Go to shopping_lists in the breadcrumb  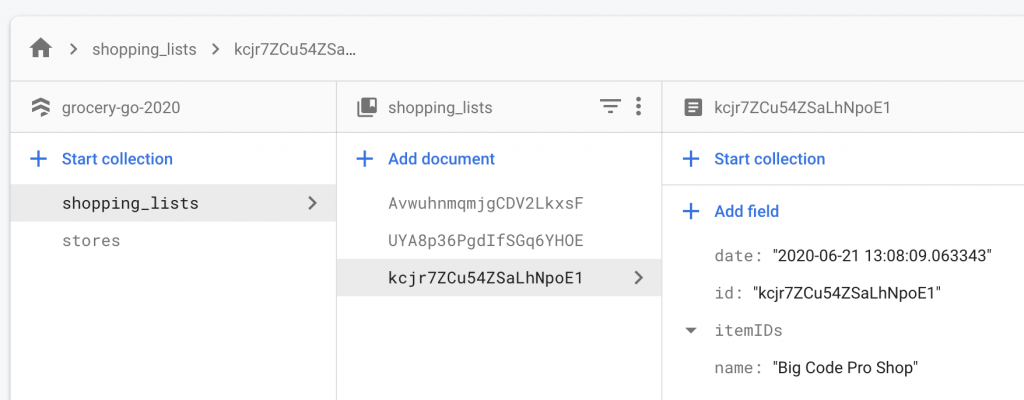tap(144, 48)
